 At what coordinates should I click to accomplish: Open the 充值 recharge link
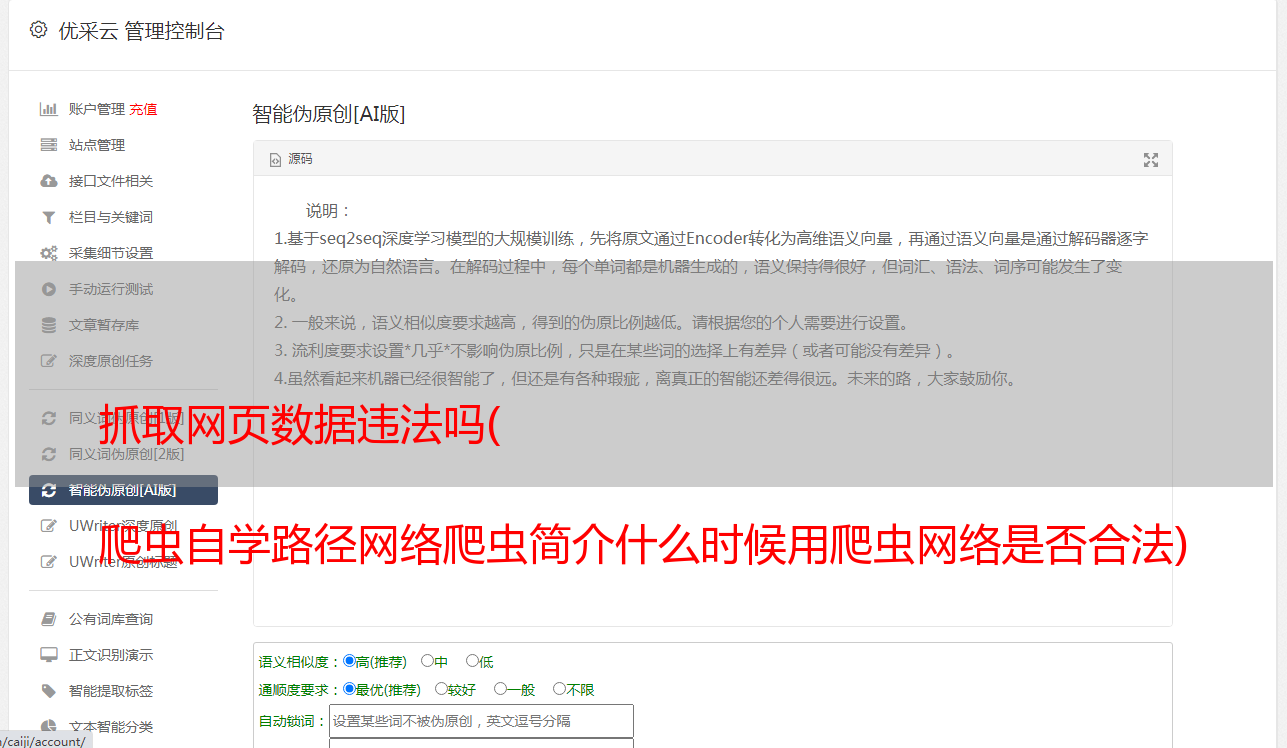click(x=143, y=109)
